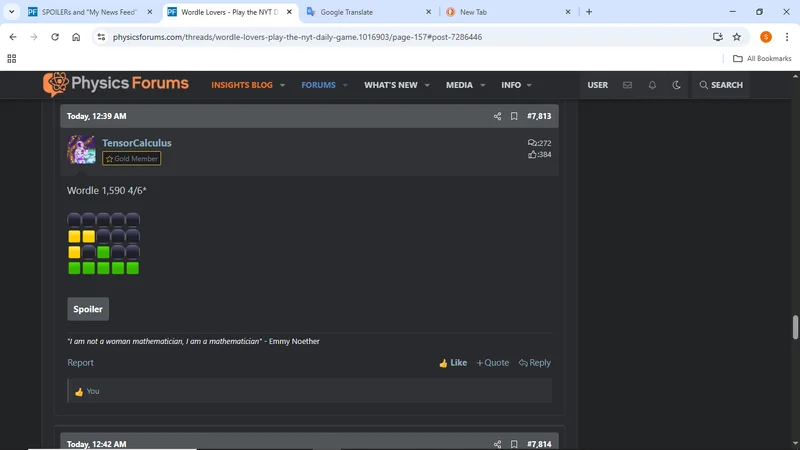The height and width of the screenshot is (450, 800).
Task: Expand the MEDIA dropdown arrow
Action: click(x=483, y=85)
